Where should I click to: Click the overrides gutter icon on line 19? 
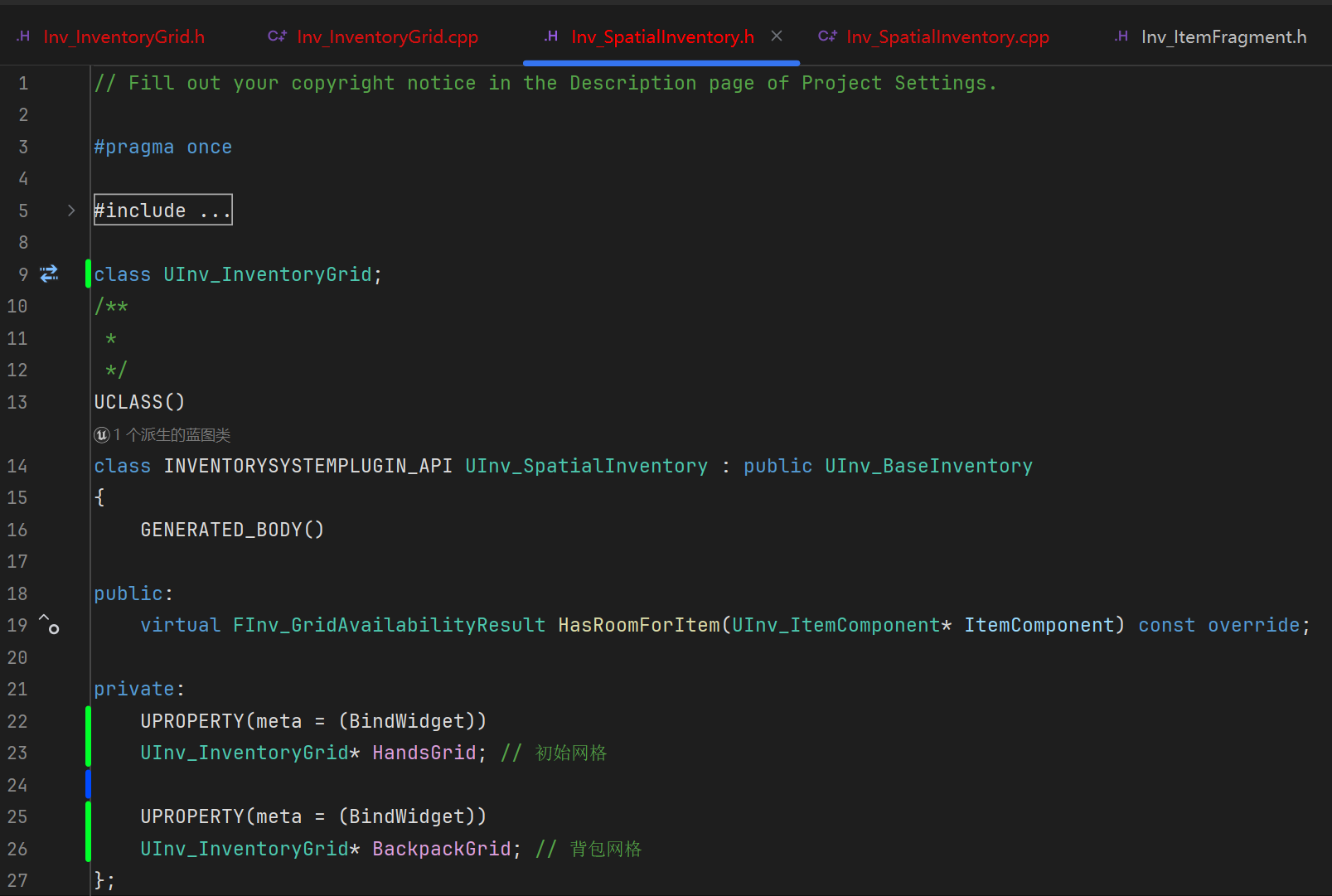[x=49, y=624]
